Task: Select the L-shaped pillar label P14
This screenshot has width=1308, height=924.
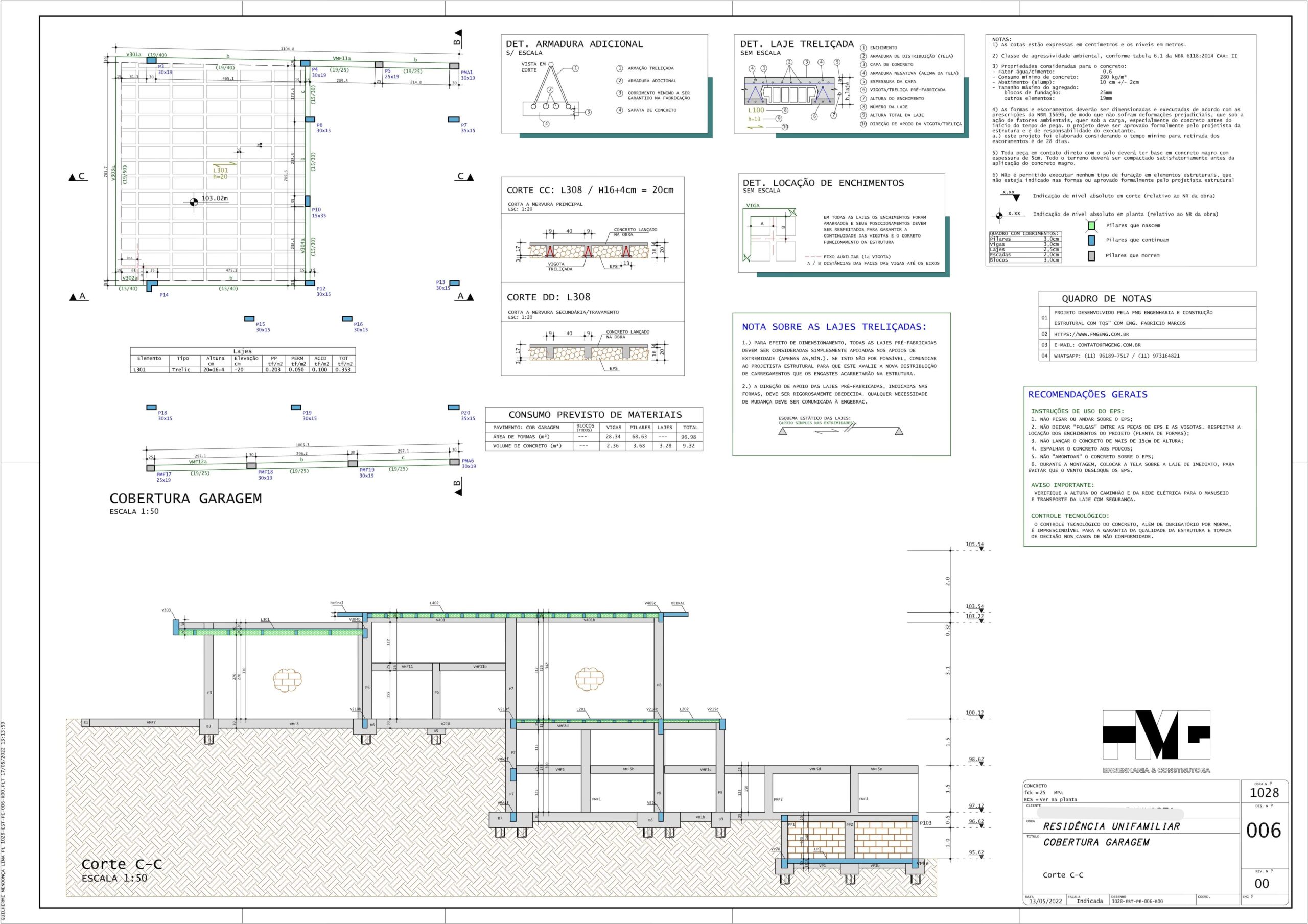Action: pyautogui.click(x=164, y=295)
